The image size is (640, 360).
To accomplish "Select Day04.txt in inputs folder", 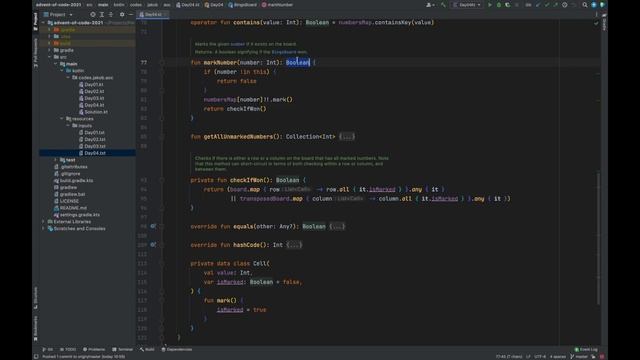I will [x=92, y=153].
